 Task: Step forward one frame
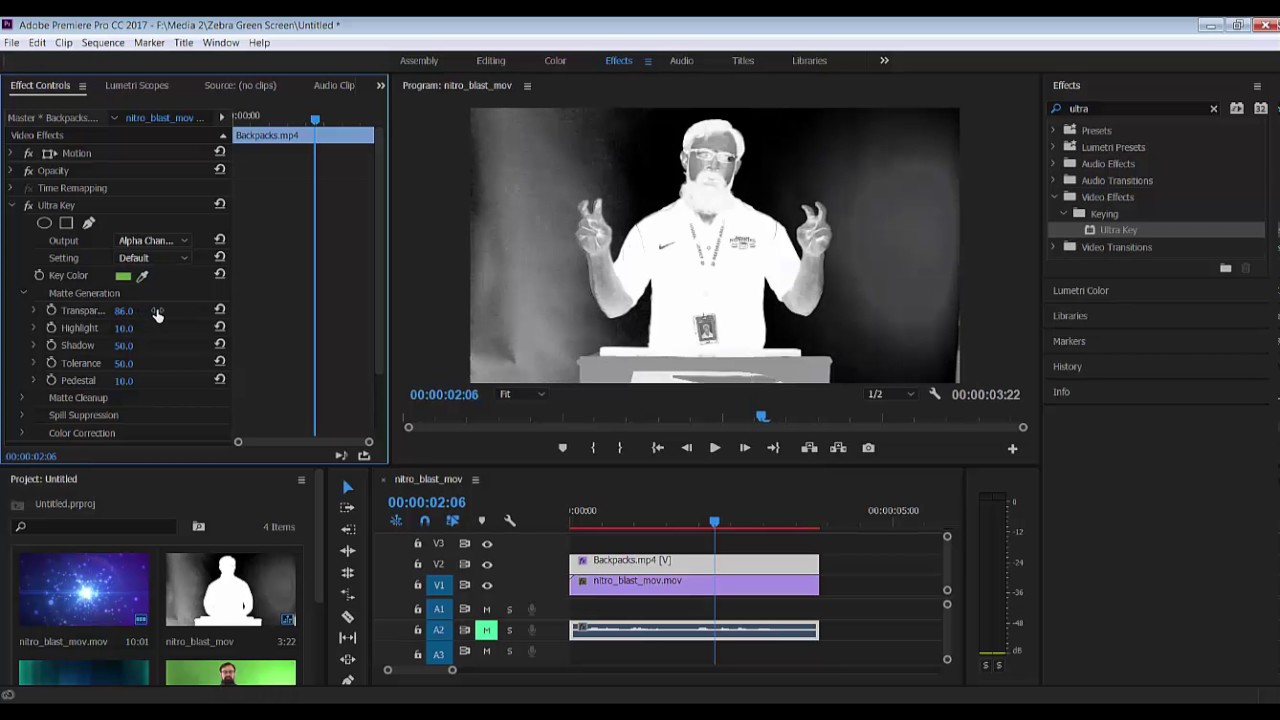pyautogui.click(x=744, y=448)
